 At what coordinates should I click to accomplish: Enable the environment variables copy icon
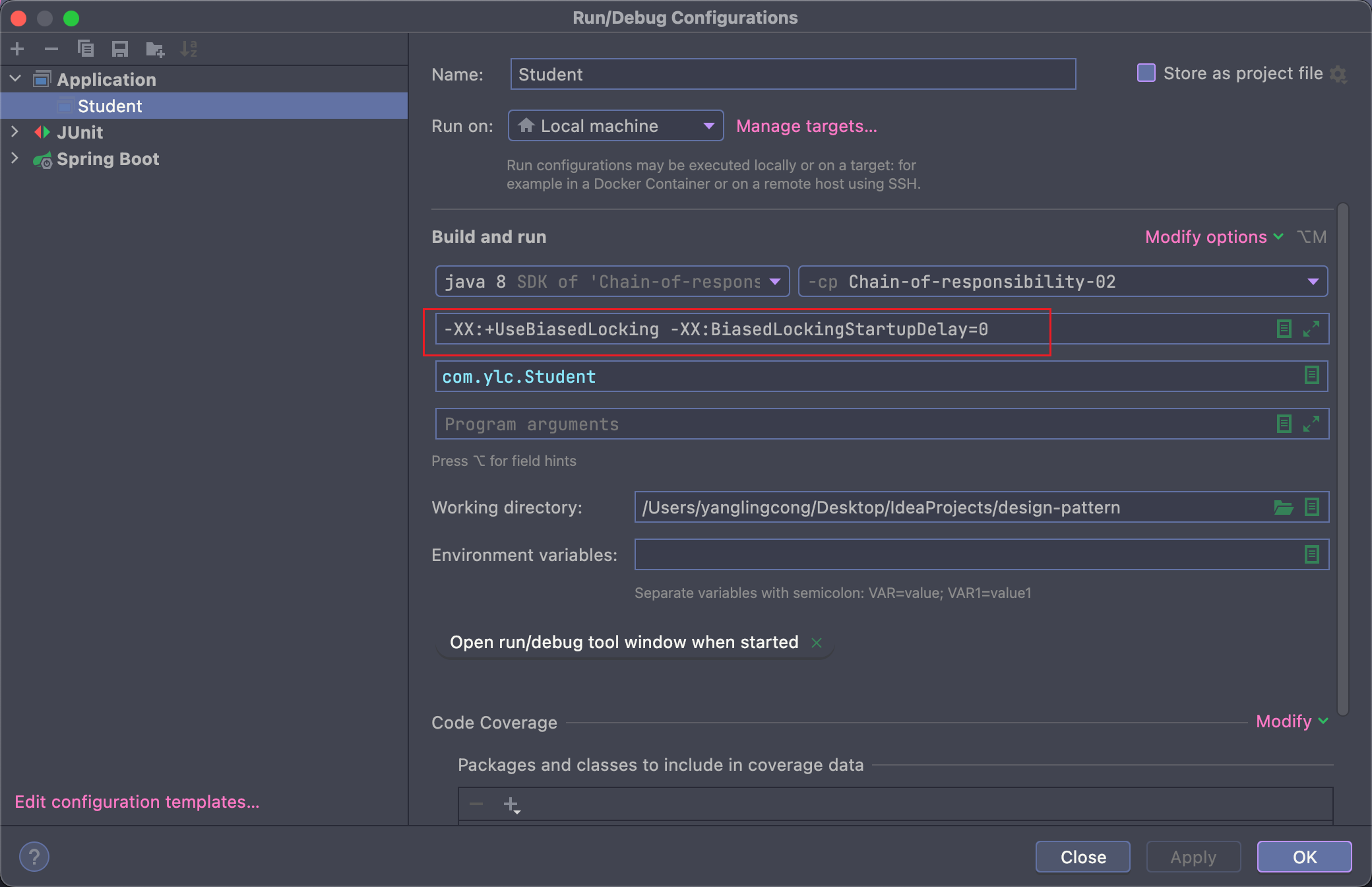1312,554
